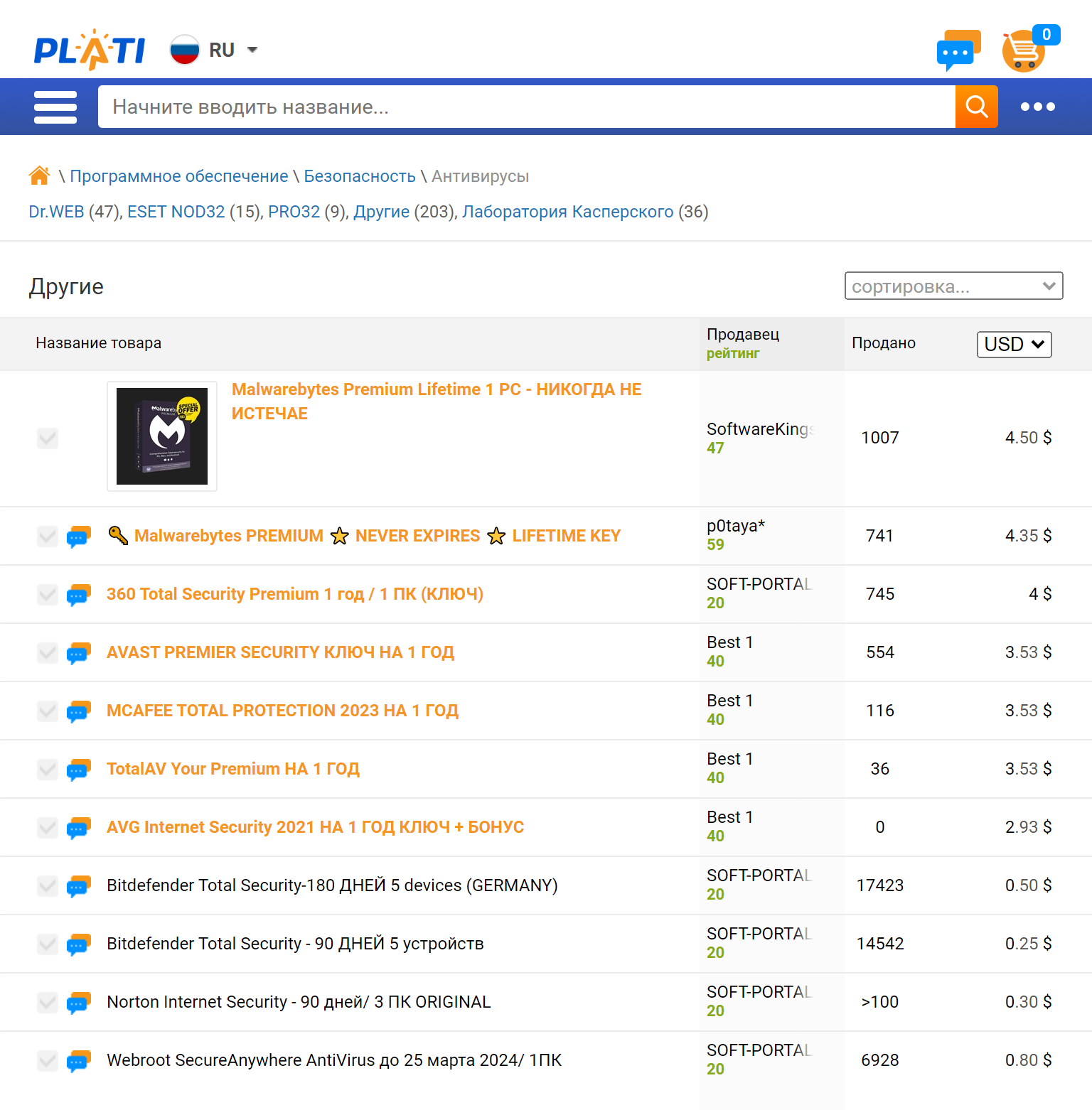This screenshot has width=1092, height=1110.
Task: Open the three-dots more options menu
Action: click(1038, 107)
